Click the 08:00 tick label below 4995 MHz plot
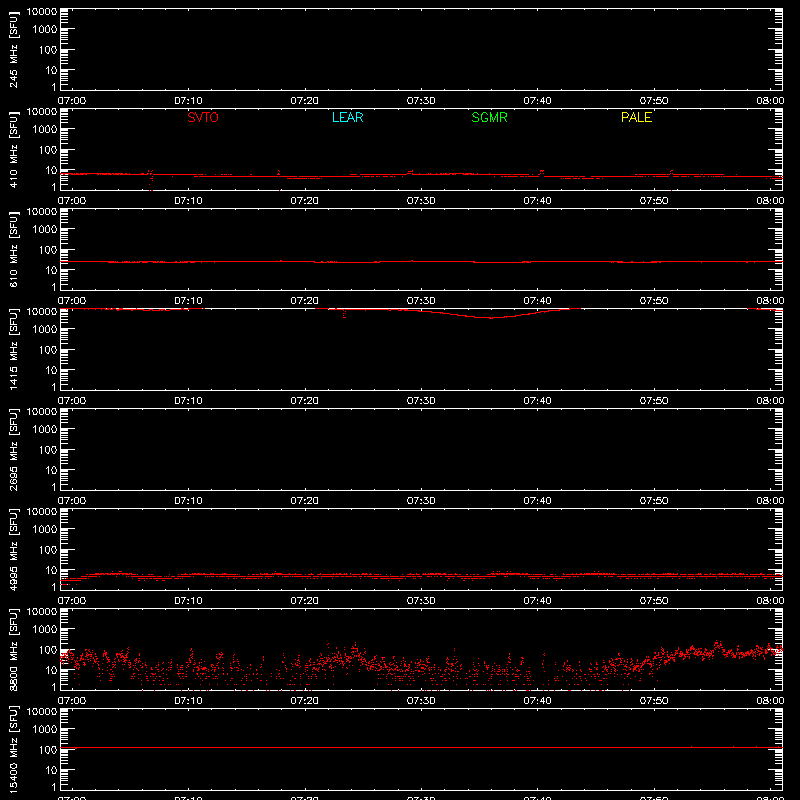This screenshot has width=800, height=800. (x=770, y=601)
